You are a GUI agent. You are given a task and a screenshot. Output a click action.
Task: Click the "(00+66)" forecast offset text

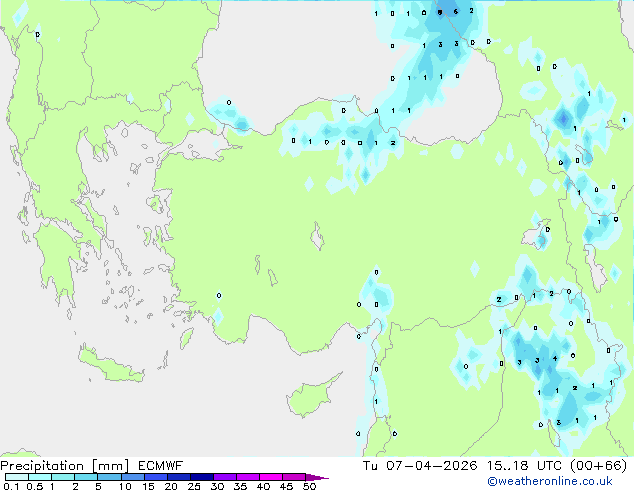point(599,466)
